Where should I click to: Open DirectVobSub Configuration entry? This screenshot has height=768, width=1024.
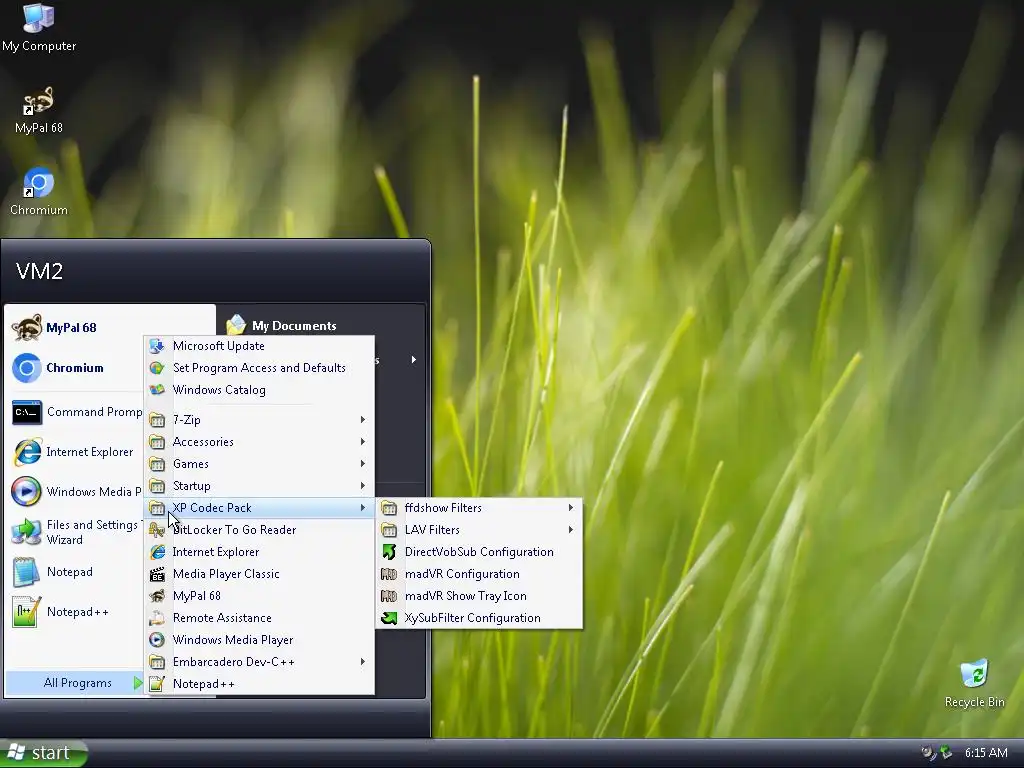tap(479, 552)
